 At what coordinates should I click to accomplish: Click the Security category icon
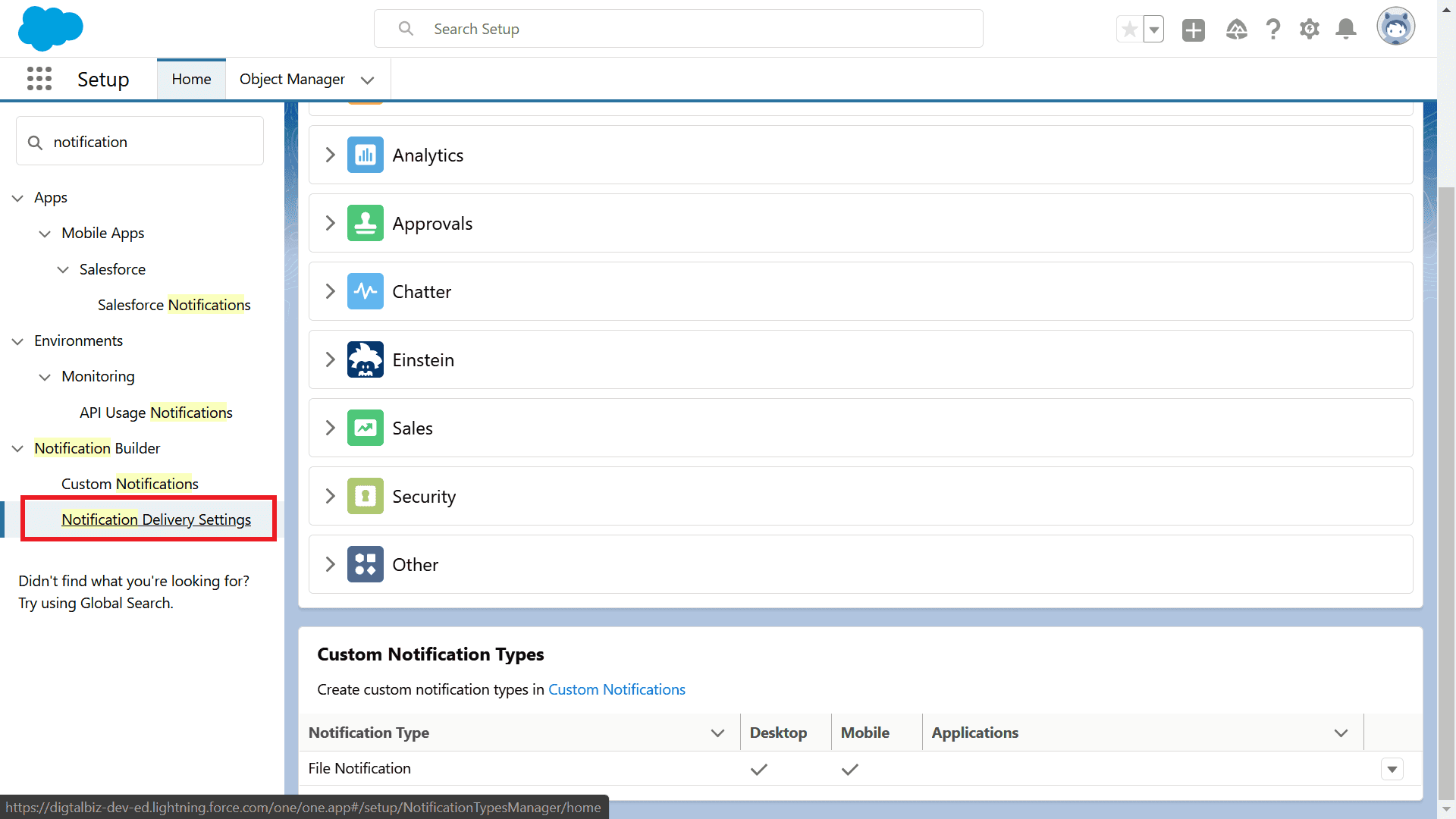tap(366, 496)
